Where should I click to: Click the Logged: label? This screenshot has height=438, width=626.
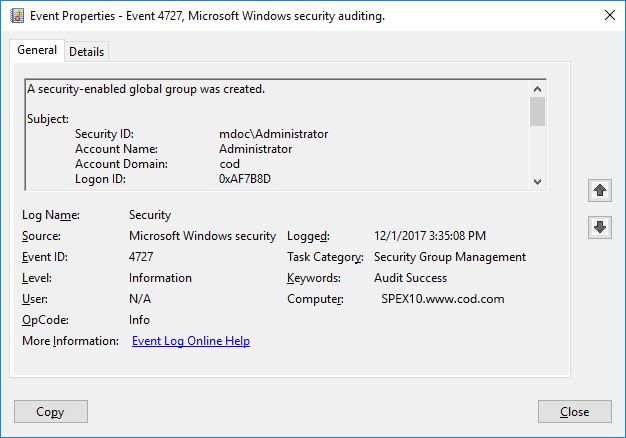tap(308, 236)
